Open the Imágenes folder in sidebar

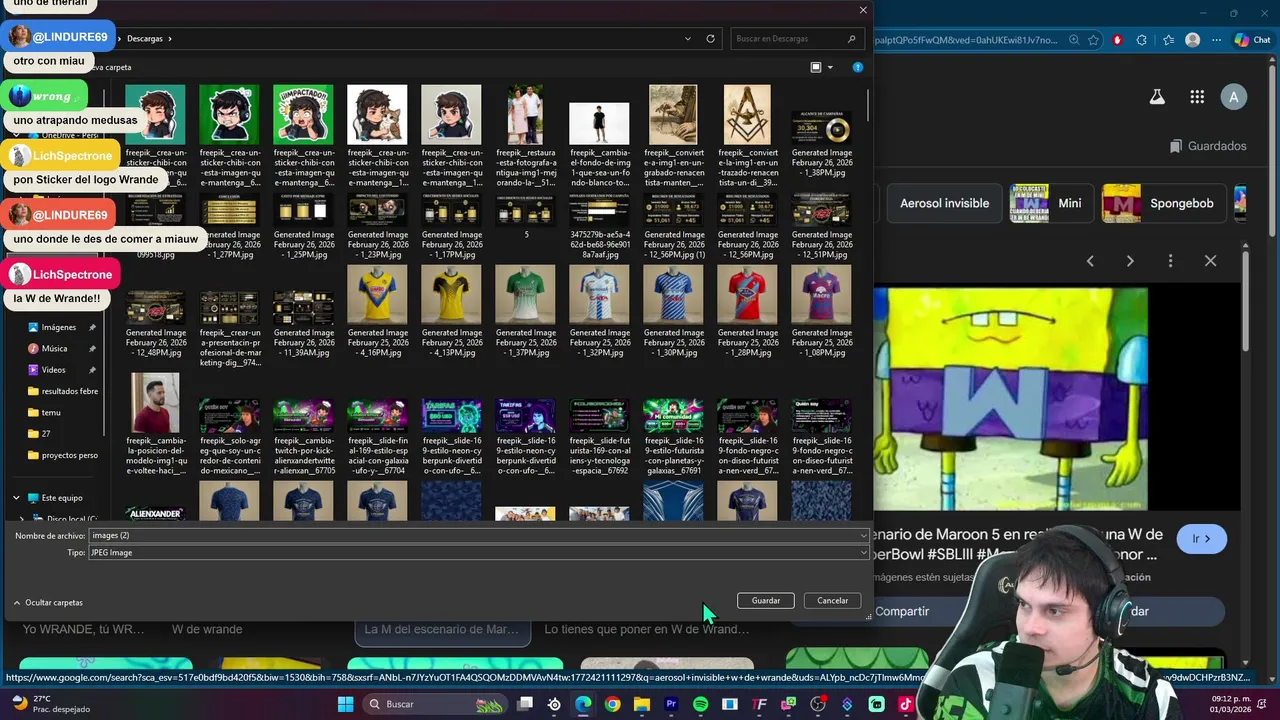pos(58,327)
